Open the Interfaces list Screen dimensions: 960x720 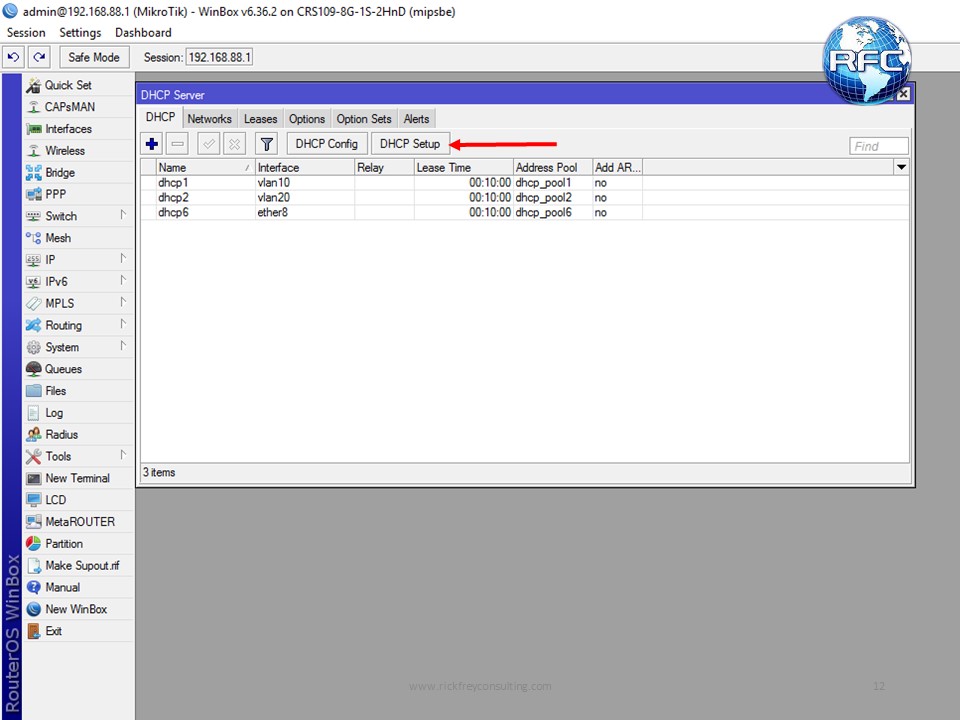coord(78,129)
